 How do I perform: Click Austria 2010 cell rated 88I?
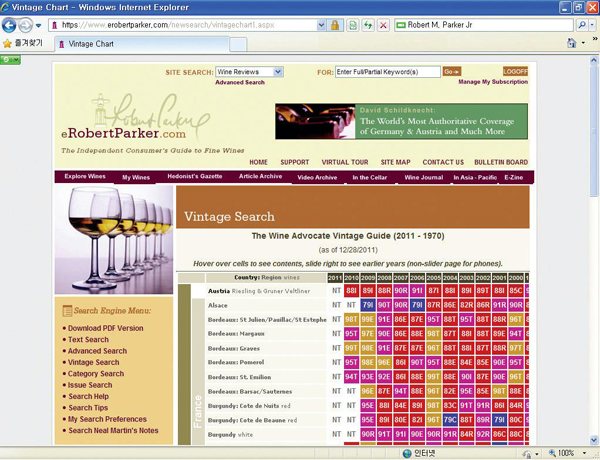coord(351,291)
